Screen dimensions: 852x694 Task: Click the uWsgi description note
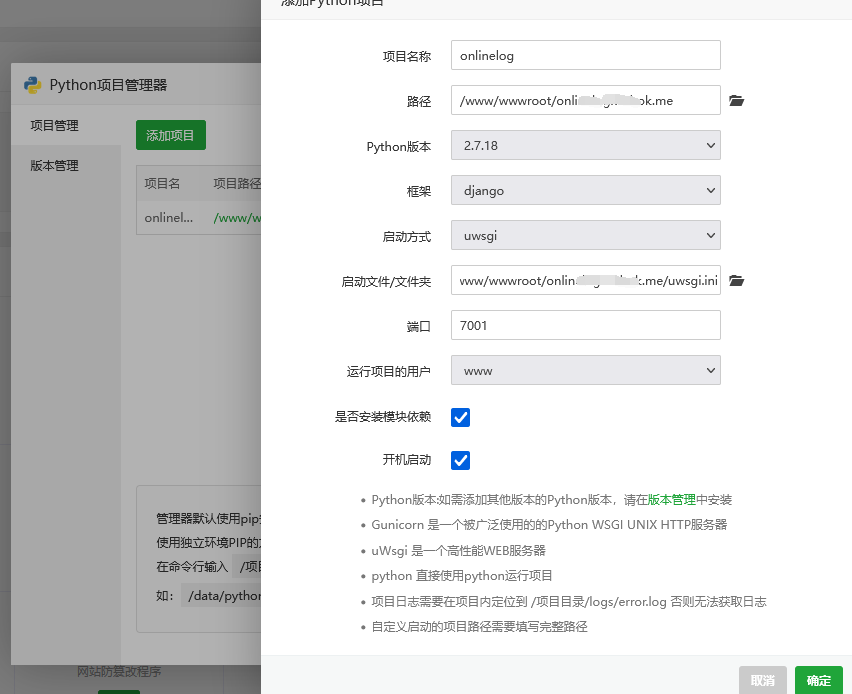[459, 551]
